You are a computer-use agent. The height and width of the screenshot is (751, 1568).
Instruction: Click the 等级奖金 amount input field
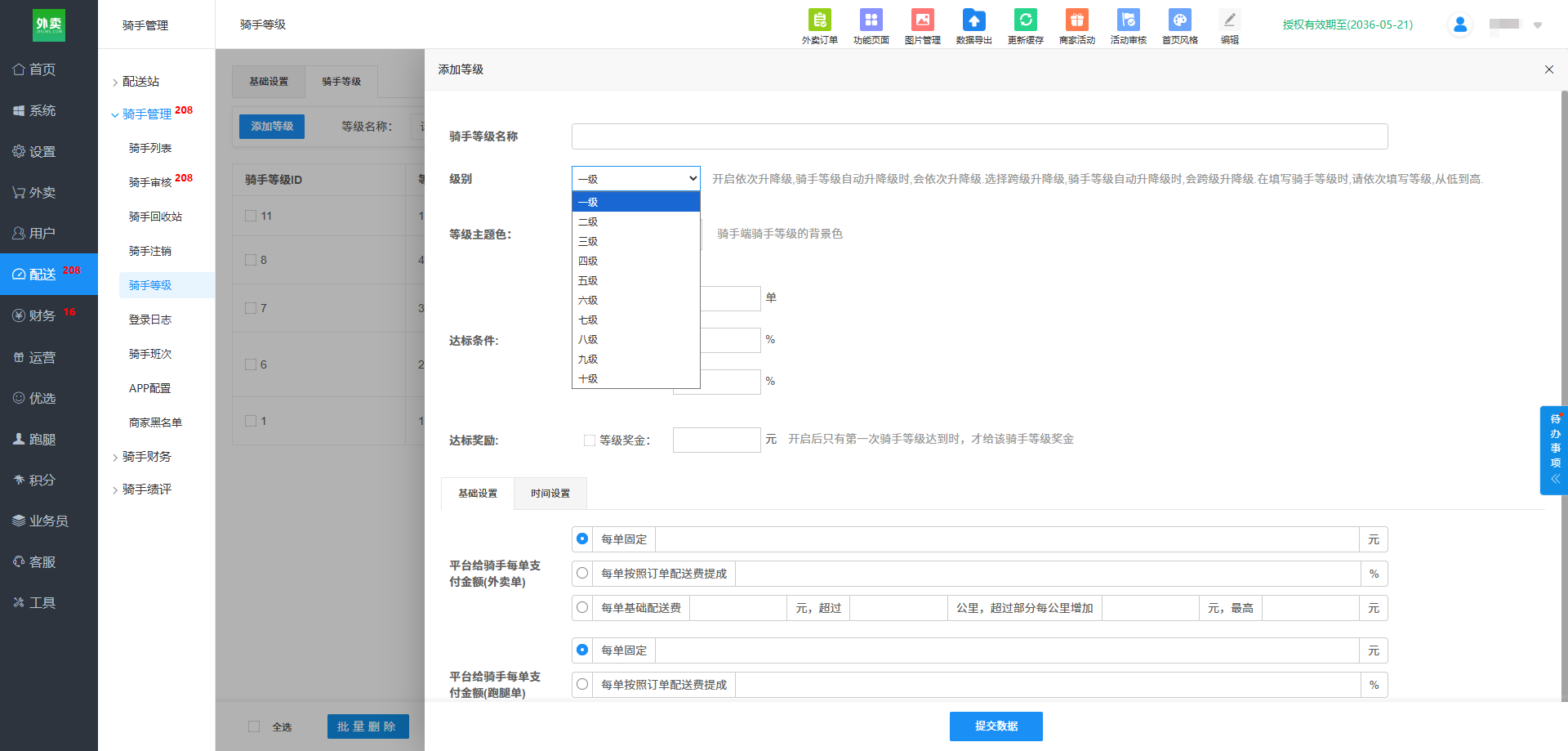[716, 440]
